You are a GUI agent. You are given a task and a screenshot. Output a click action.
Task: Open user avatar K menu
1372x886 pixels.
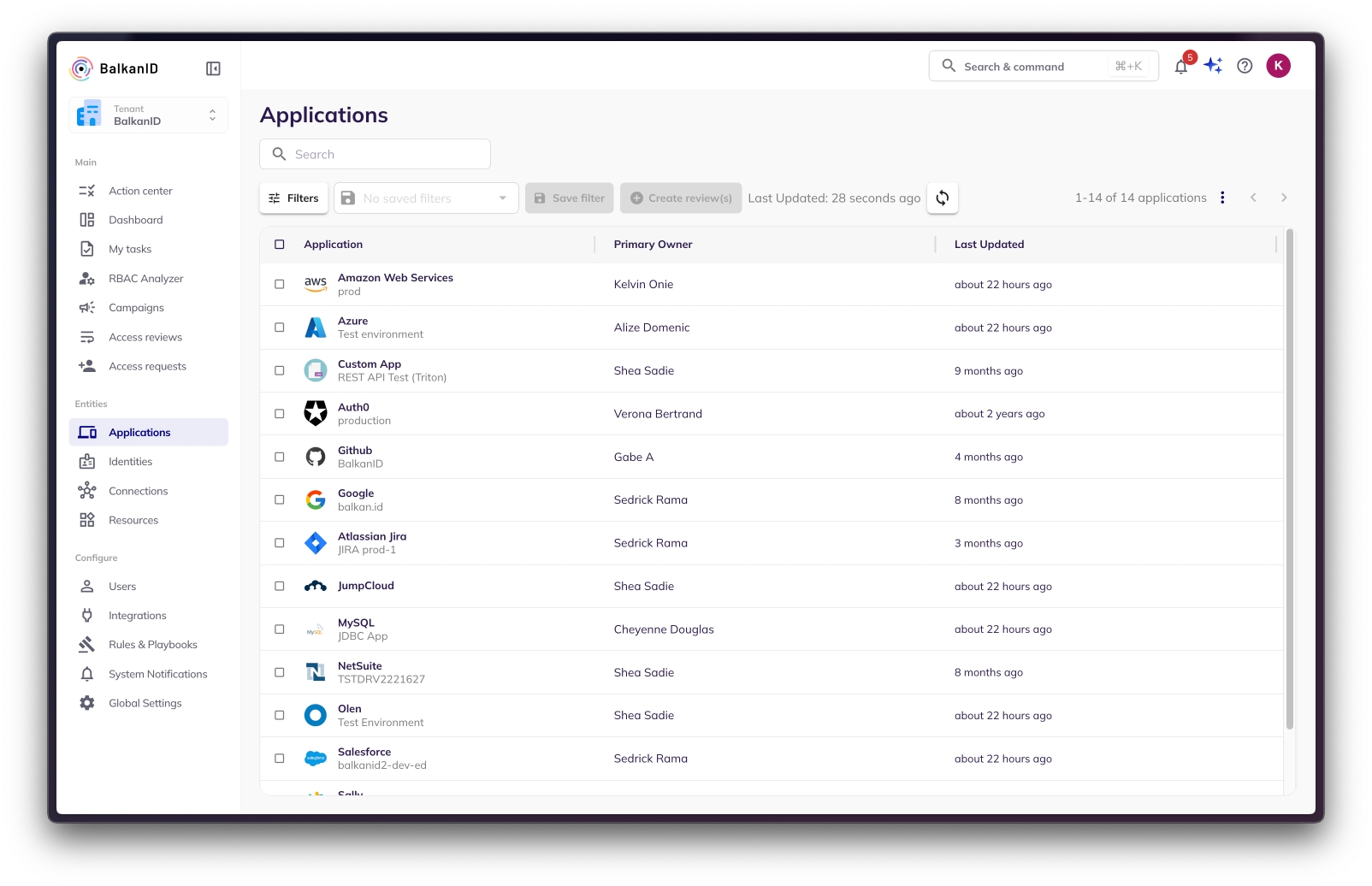(1278, 66)
